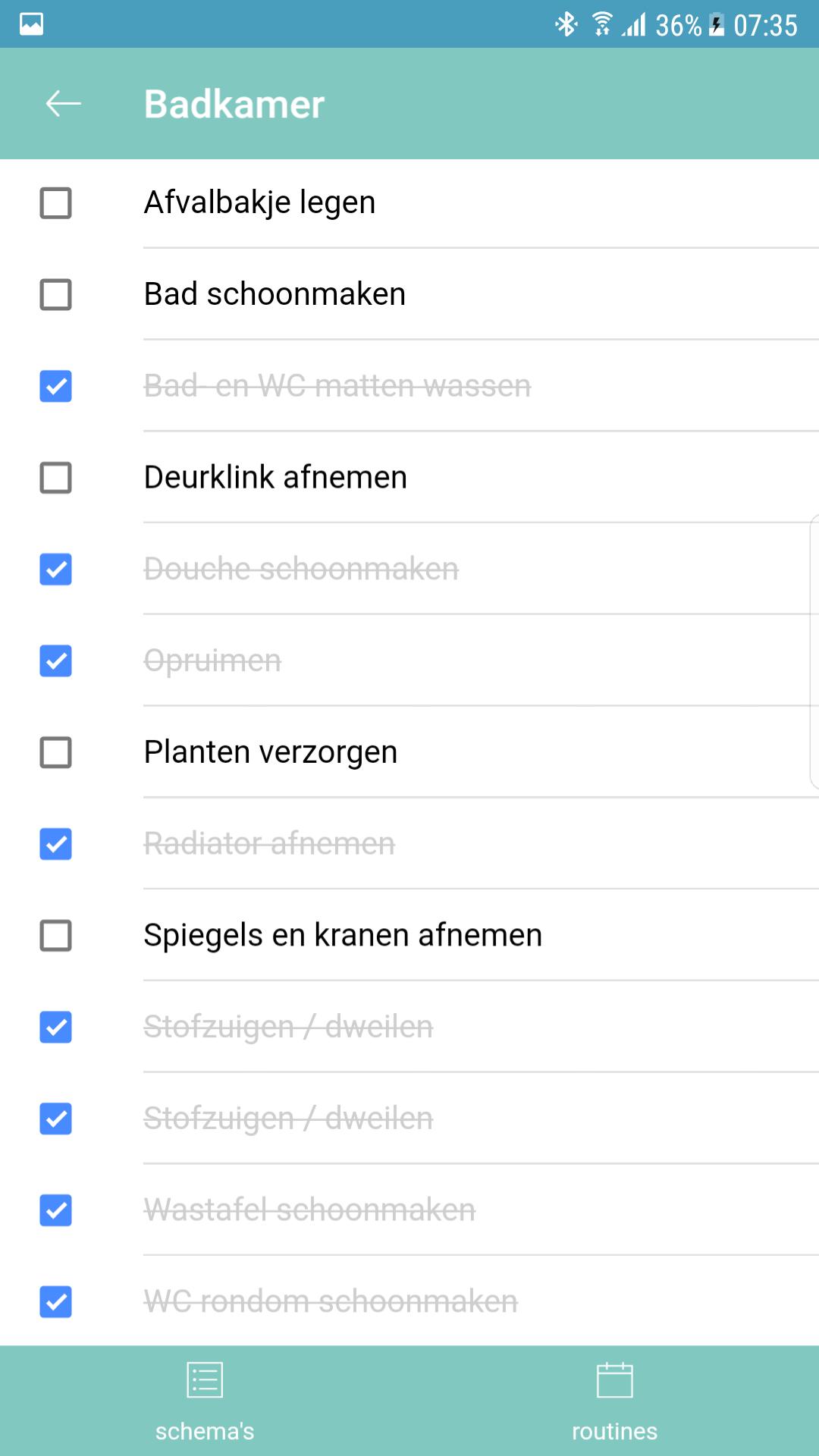Switch to the schema's tab label
819x1456 pixels.
tap(205, 1431)
